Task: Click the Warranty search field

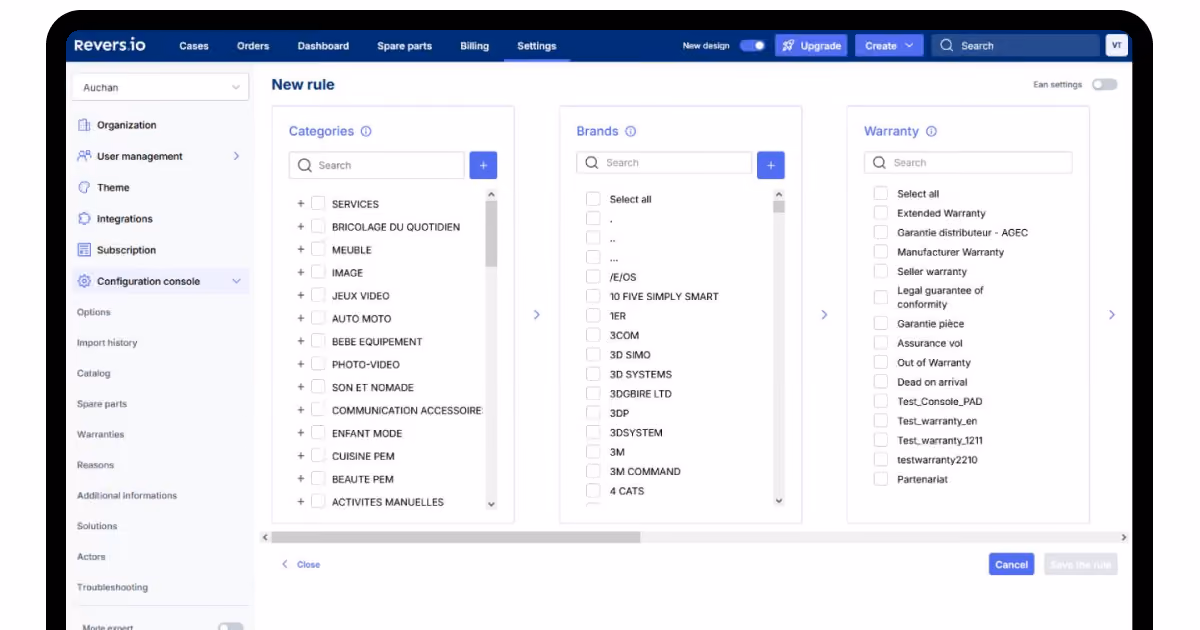Action: pyautogui.click(x=968, y=162)
